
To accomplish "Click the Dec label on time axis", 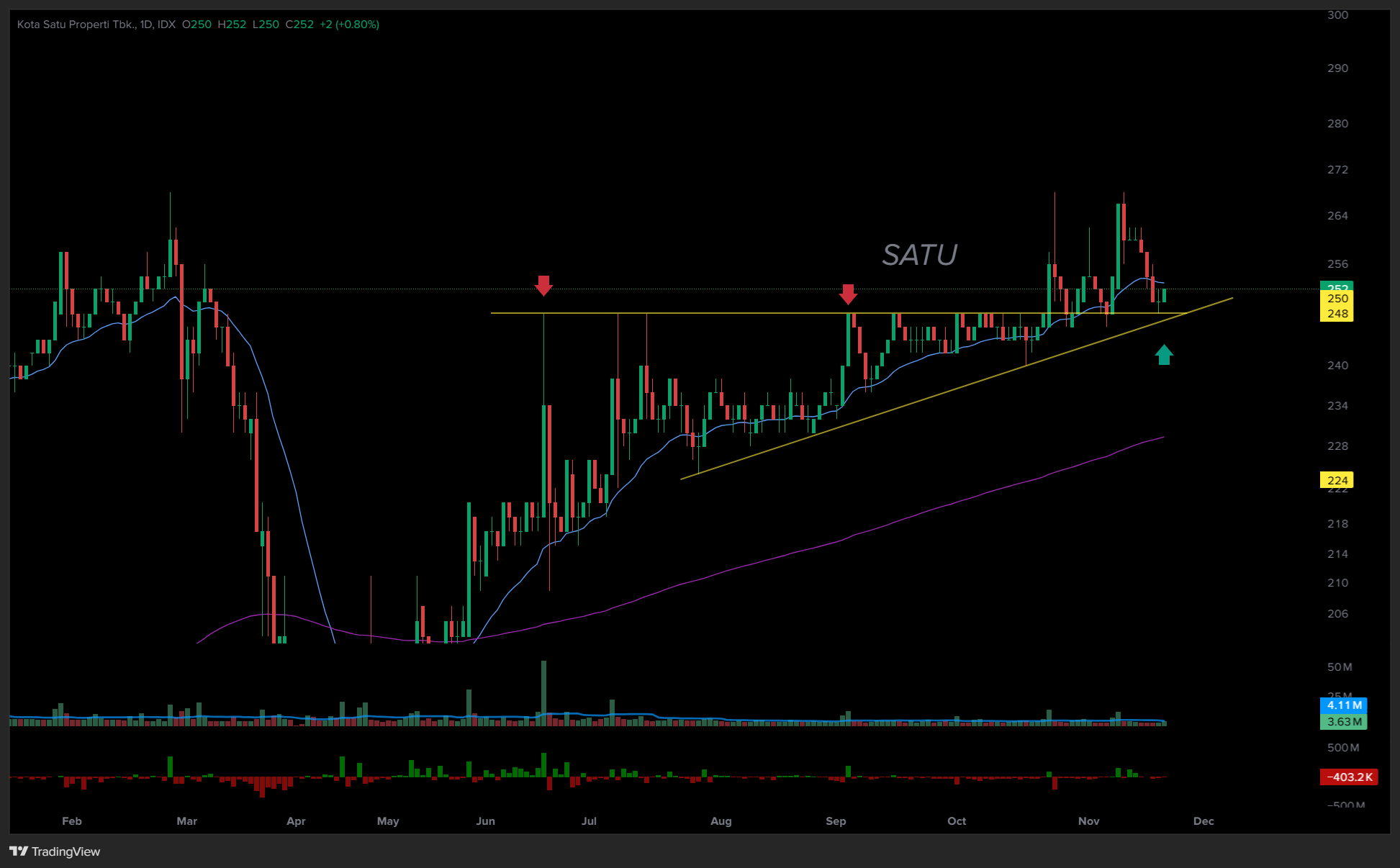I will pos(1203,821).
